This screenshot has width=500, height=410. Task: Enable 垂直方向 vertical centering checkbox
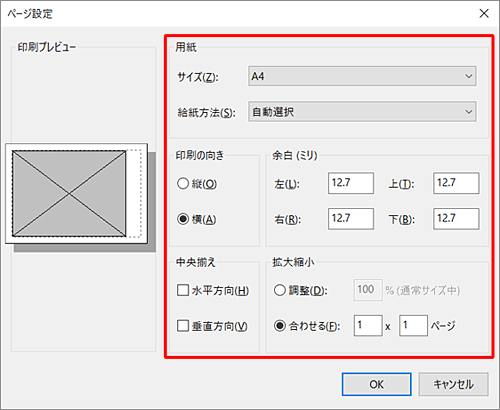183,326
